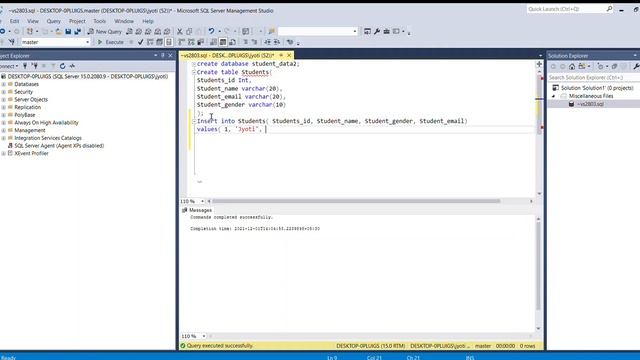Click the Properties wrench icon in main toolbar
Screen dimensions: 640x360
pos(377,31)
